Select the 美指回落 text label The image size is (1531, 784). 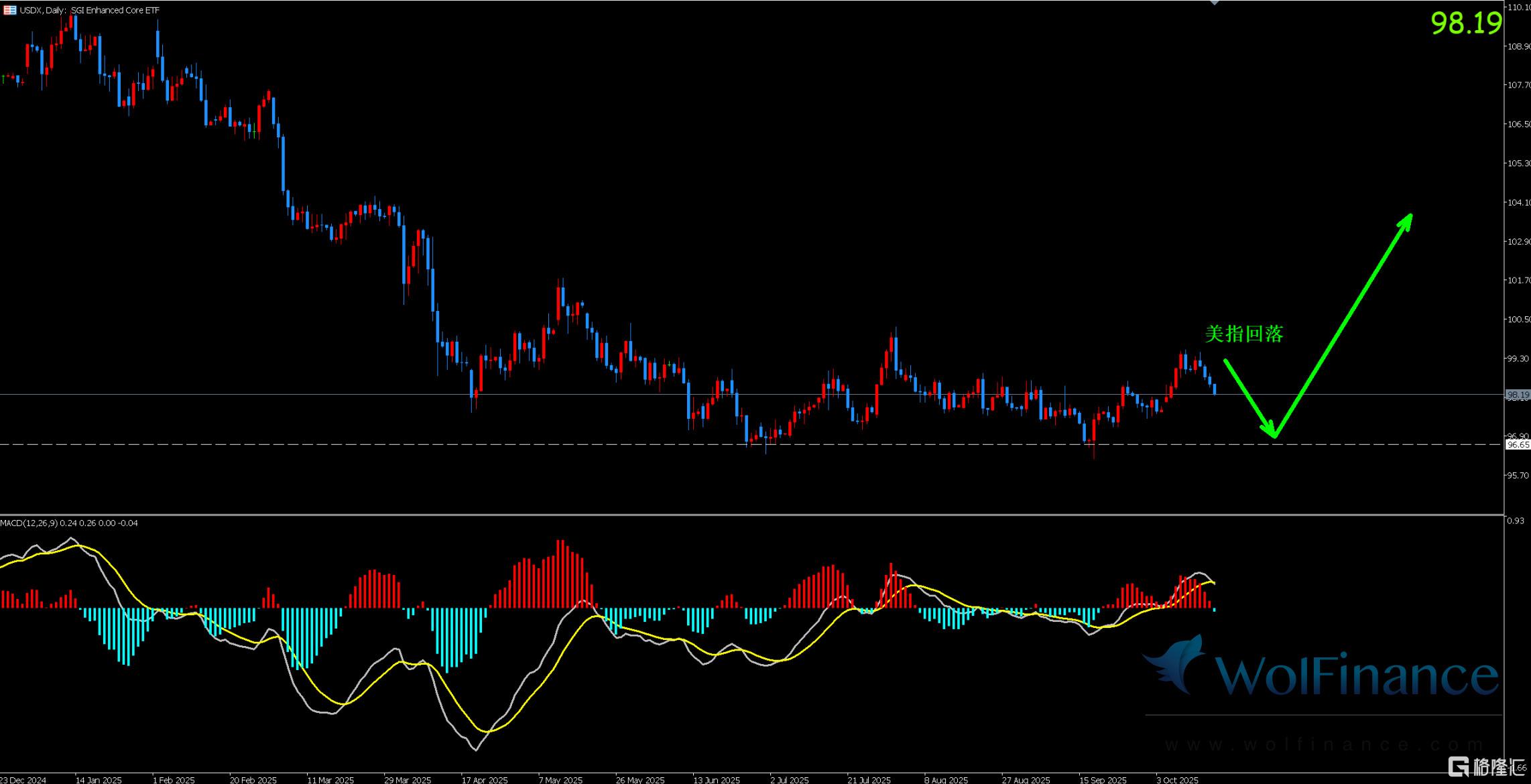[1244, 334]
